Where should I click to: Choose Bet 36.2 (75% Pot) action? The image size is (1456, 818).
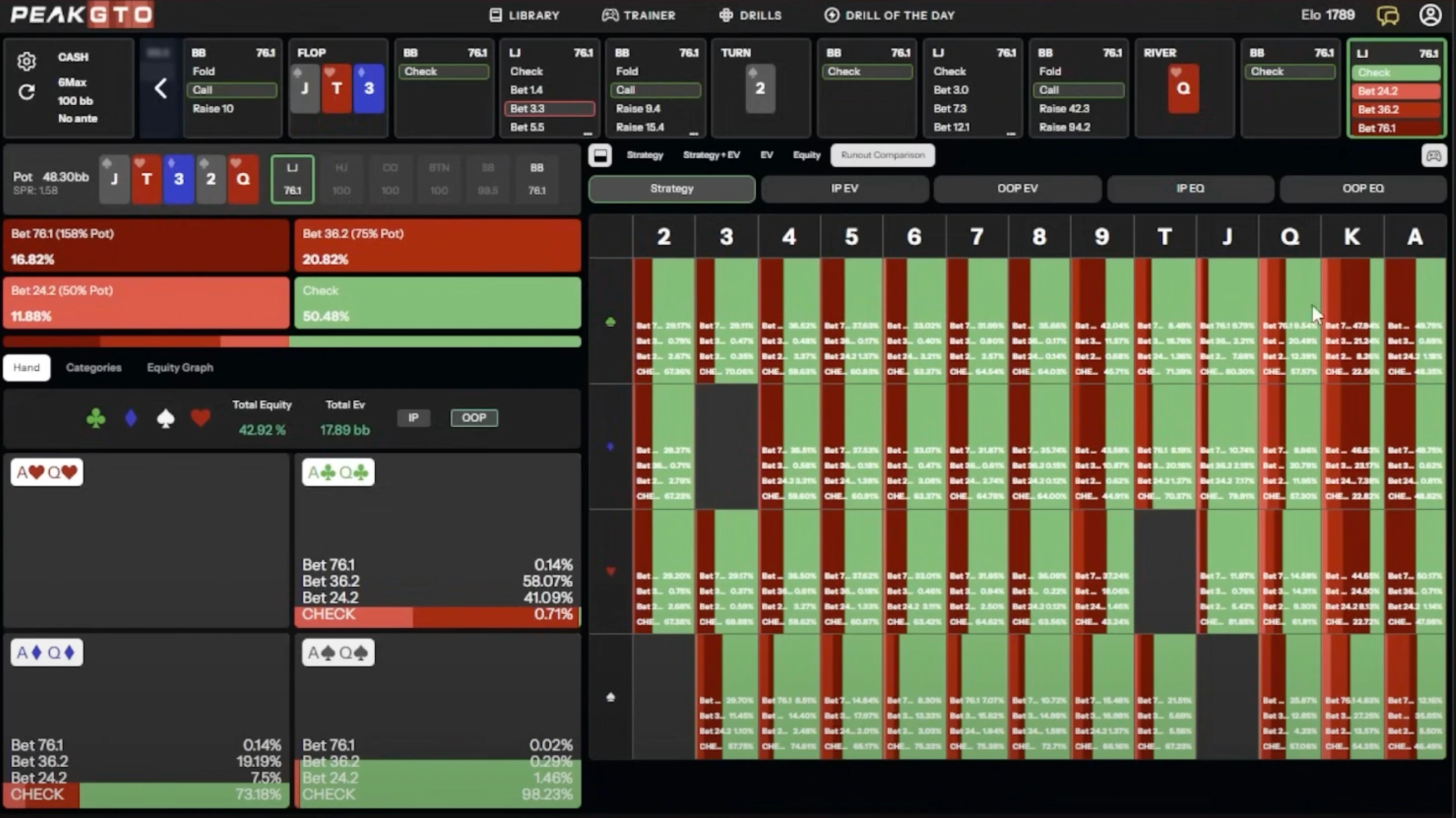pos(437,246)
